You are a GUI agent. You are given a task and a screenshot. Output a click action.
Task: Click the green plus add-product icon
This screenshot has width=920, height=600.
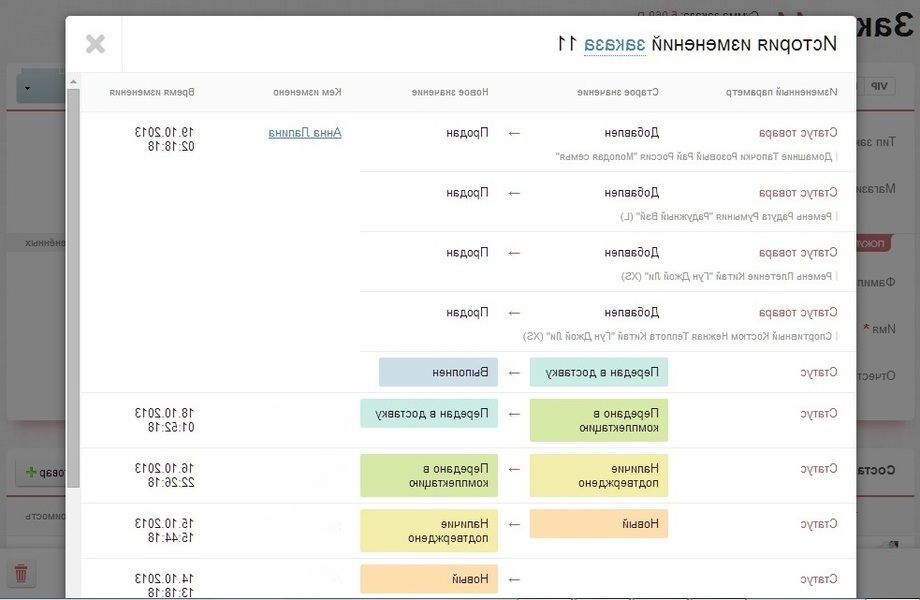(x=31, y=472)
